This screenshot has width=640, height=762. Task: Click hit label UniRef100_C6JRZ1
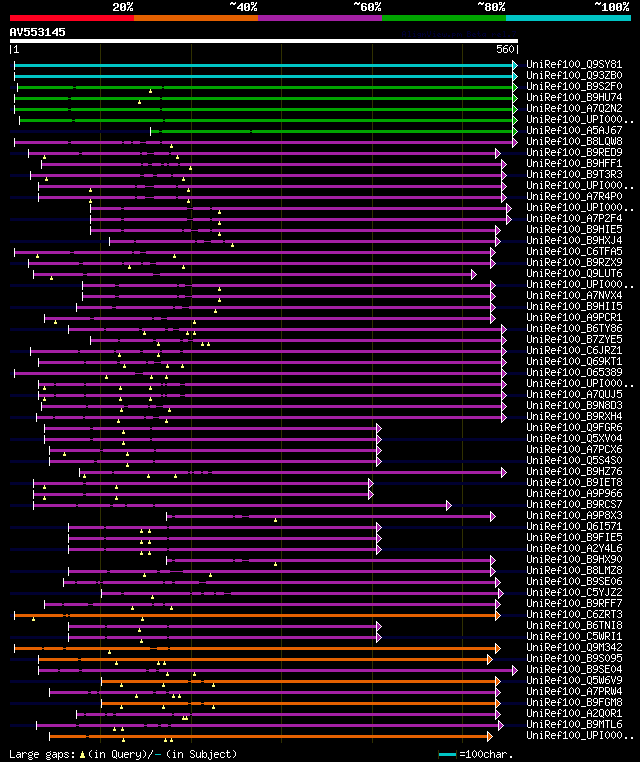coord(574,350)
